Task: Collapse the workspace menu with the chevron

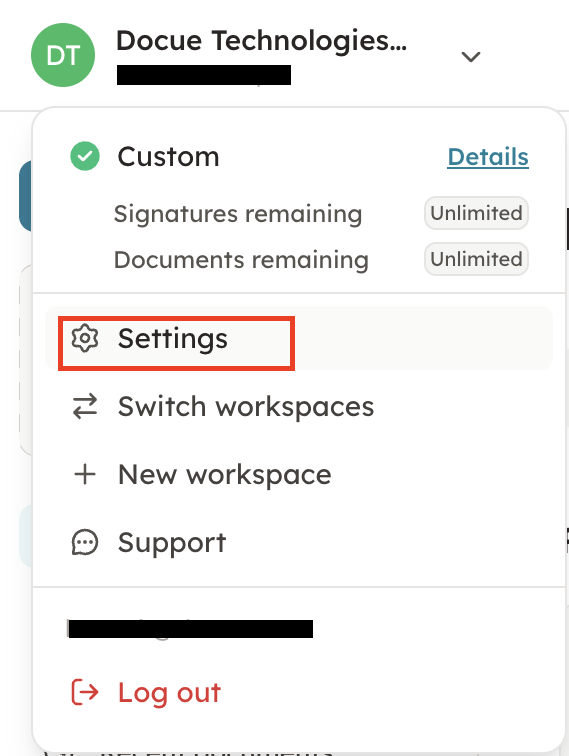Action: click(471, 57)
